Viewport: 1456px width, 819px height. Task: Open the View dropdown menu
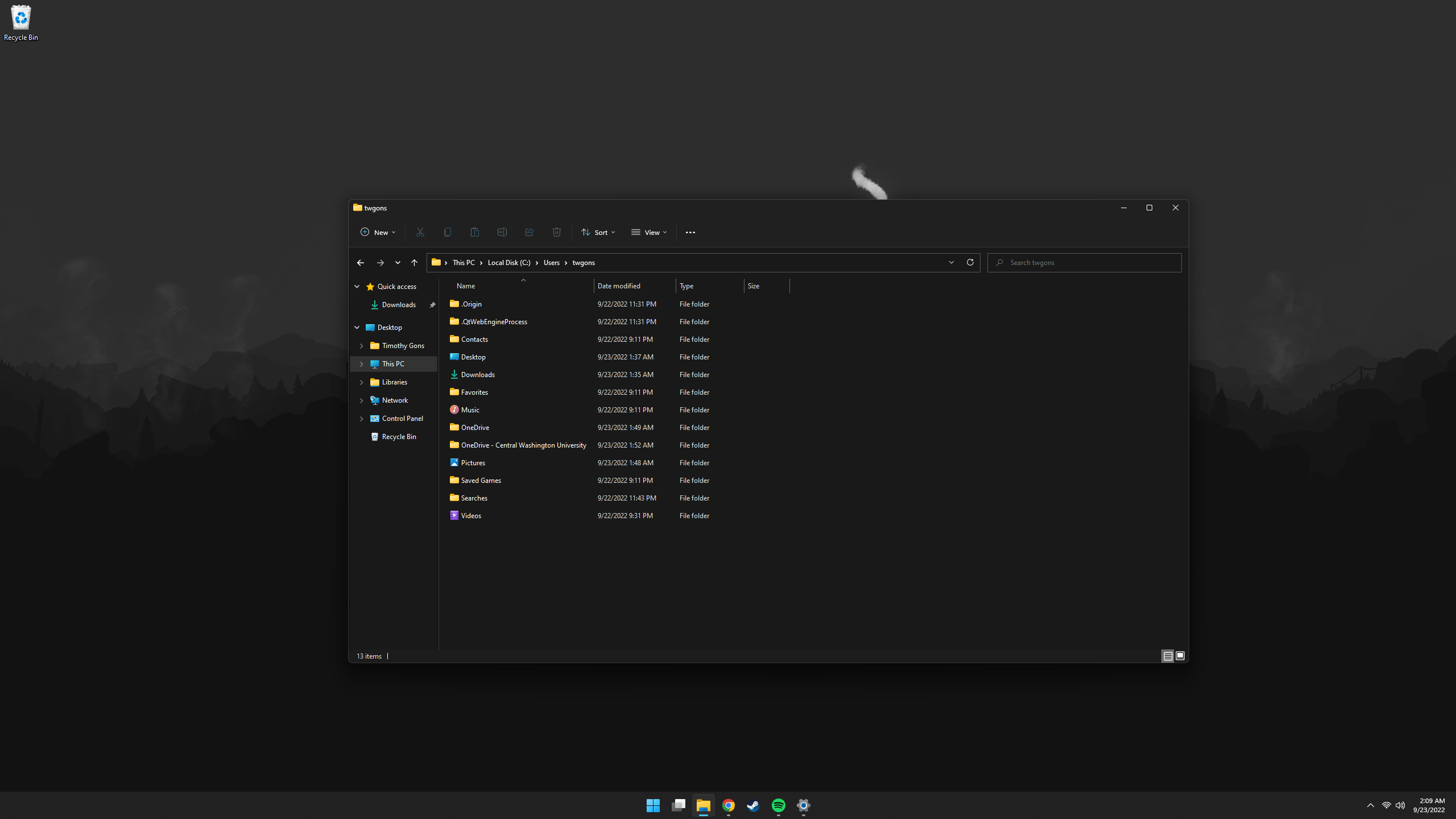tap(649, 232)
